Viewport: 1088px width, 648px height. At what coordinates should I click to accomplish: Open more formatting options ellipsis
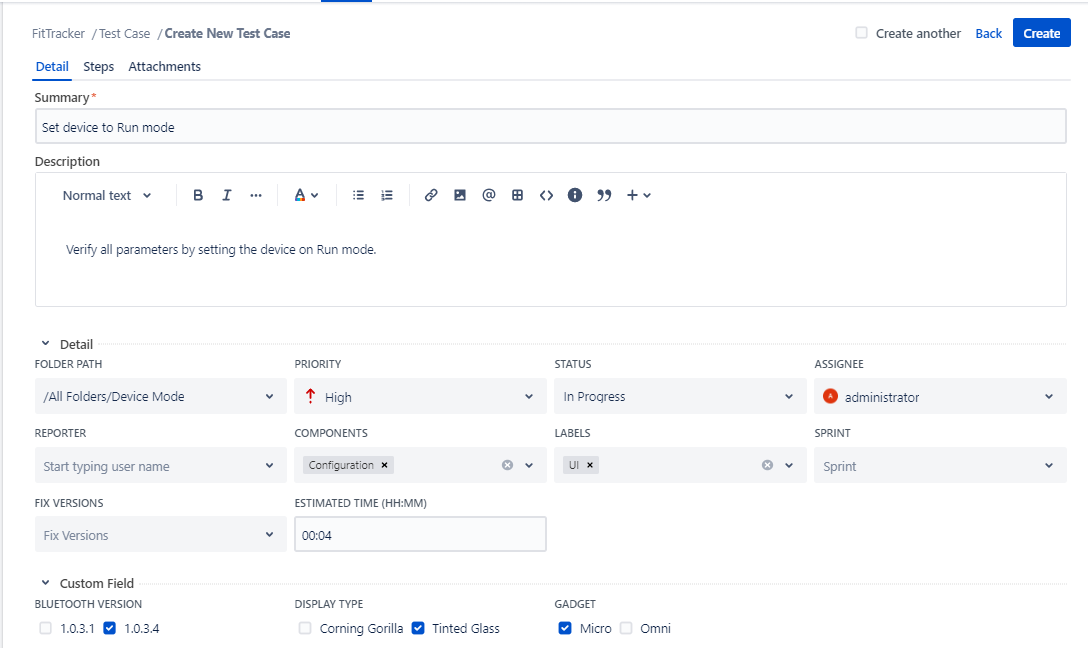pos(256,196)
